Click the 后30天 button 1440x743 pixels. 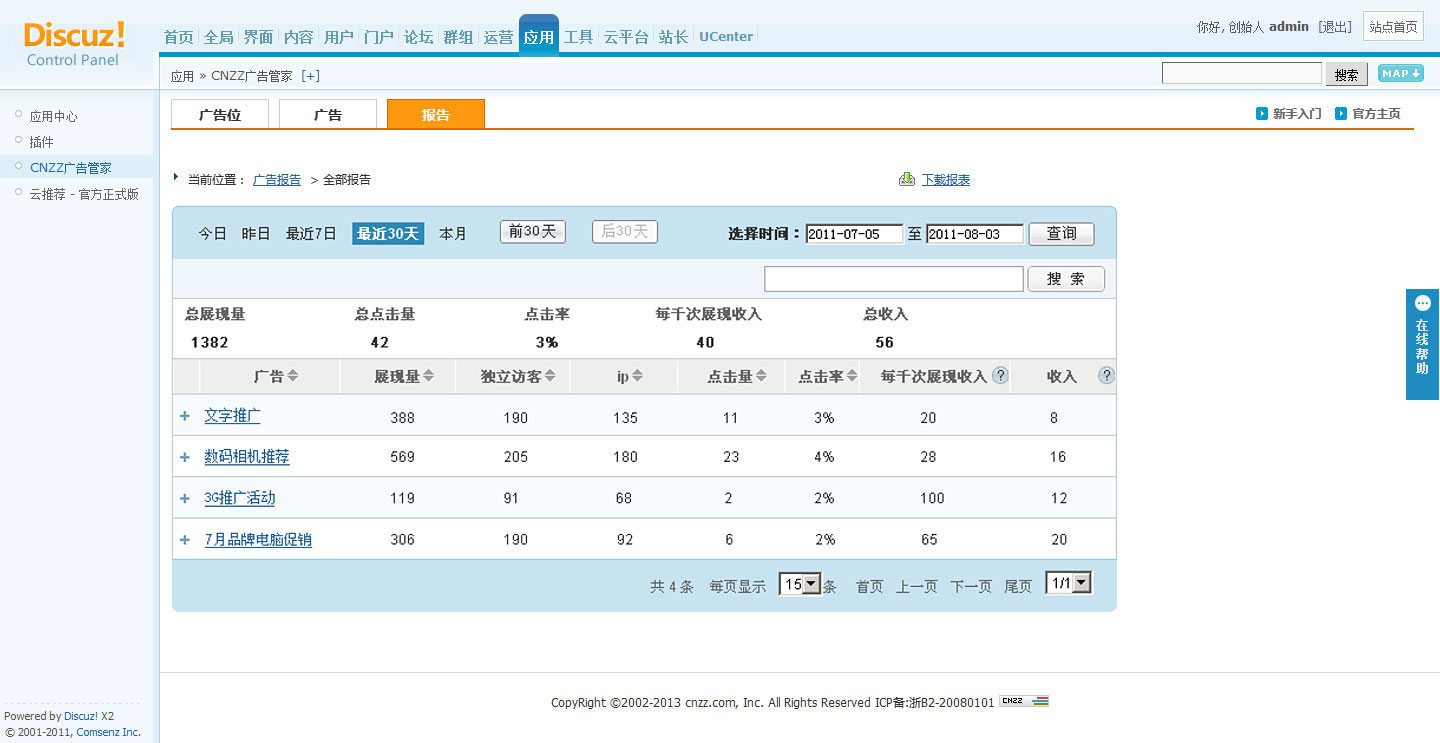pos(625,232)
